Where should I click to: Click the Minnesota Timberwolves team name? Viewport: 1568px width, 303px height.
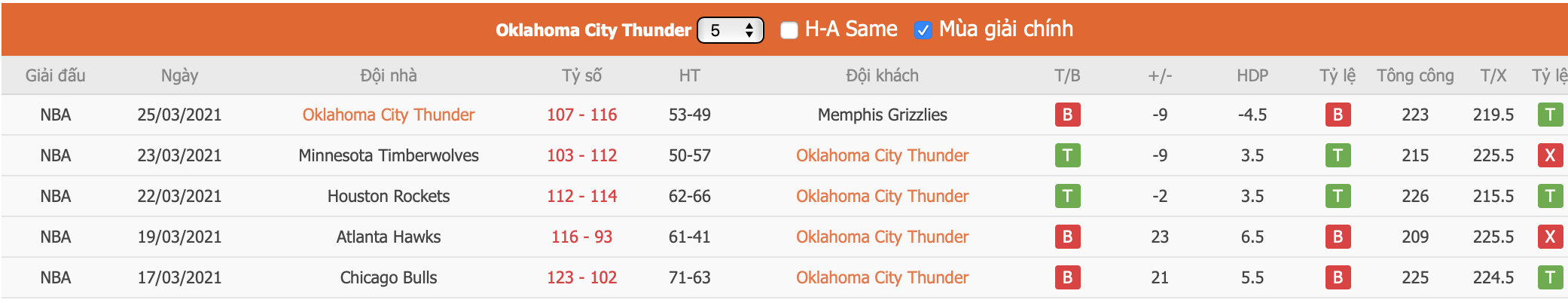[389, 155]
